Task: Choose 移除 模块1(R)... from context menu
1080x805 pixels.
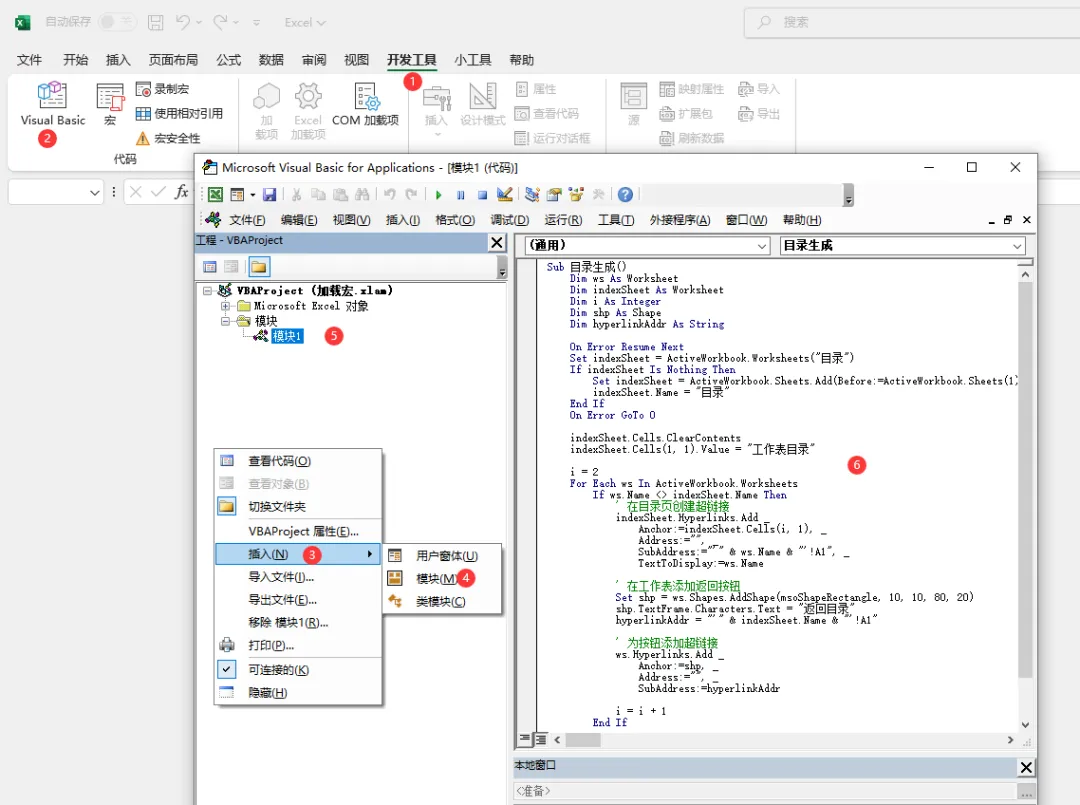Action: click(x=298, y=622)
